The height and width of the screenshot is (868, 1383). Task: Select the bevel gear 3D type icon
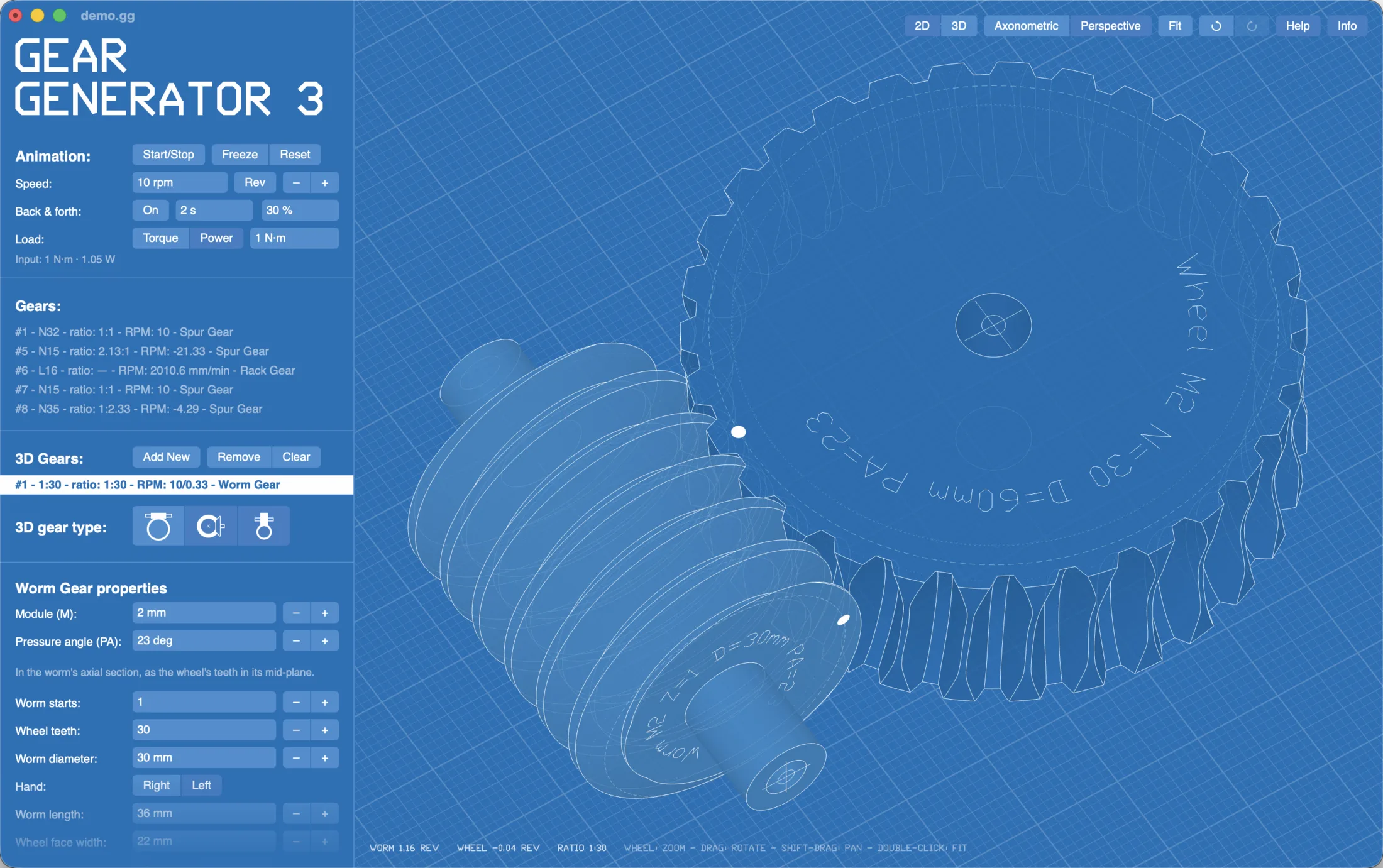click(x=211, y=526)
